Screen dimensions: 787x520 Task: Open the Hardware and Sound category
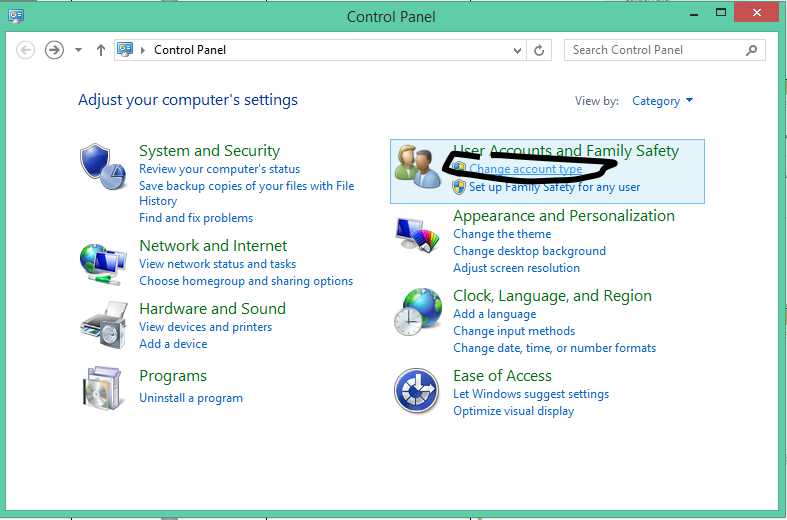pyautogui.click(x=212, y=308)
